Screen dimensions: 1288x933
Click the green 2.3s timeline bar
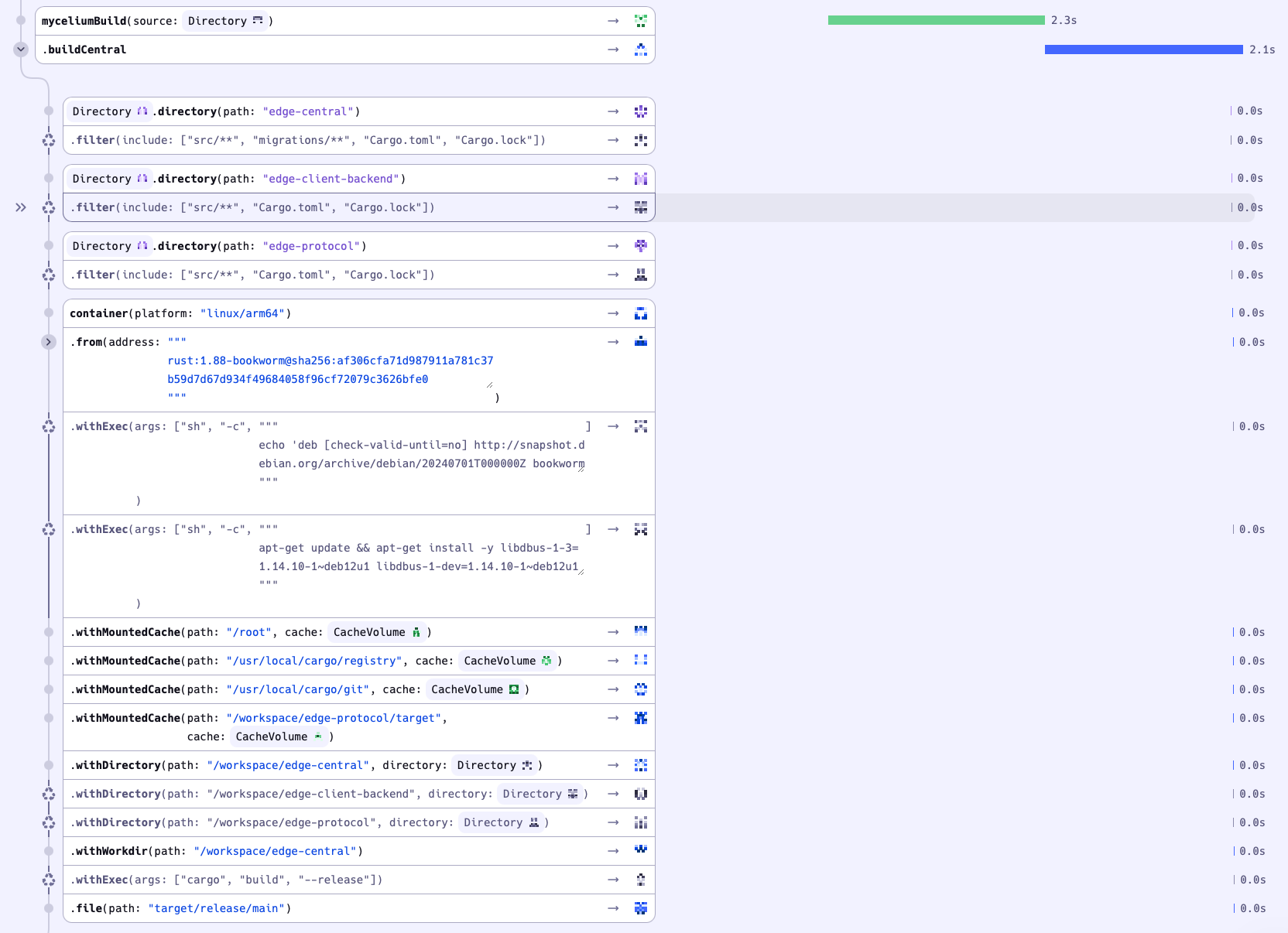tap(936, 20)
